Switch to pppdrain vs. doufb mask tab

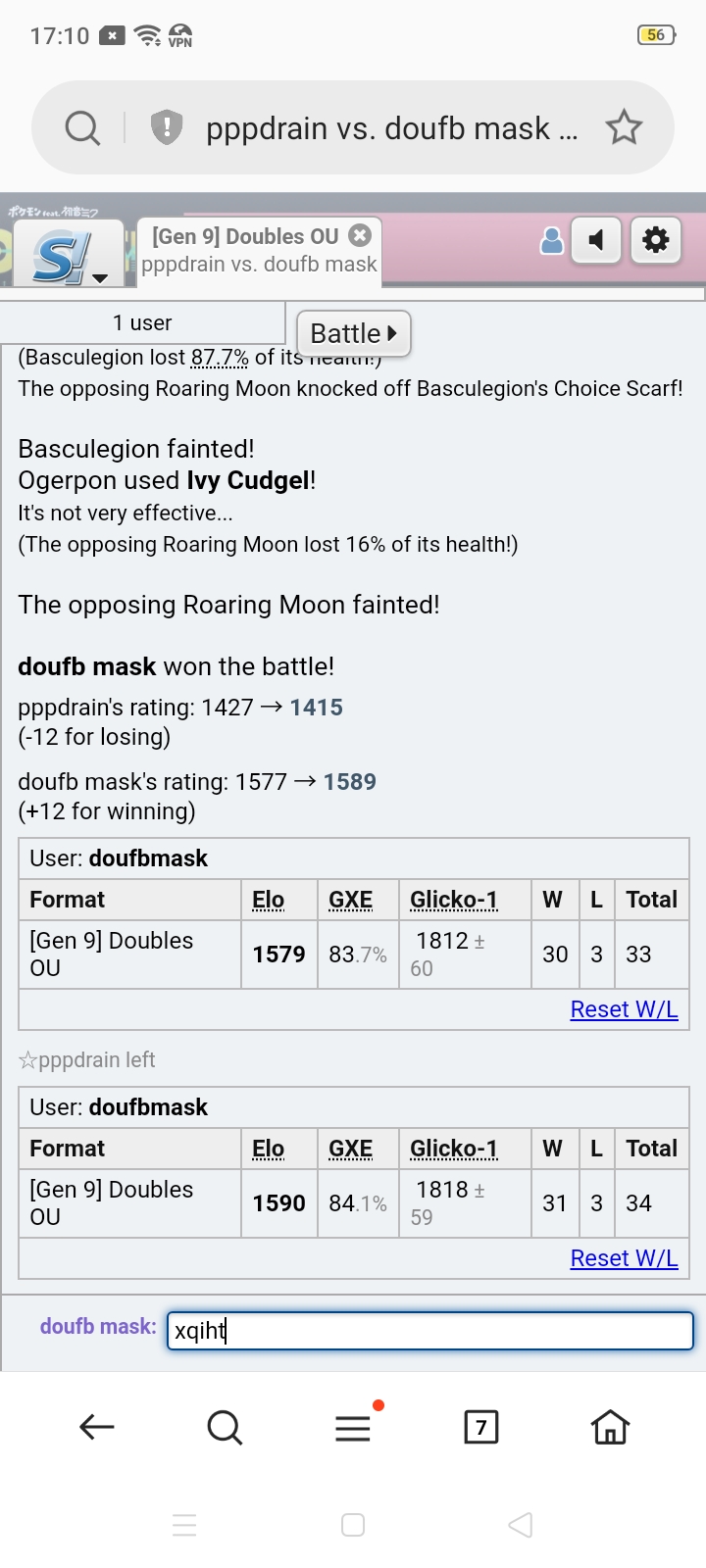[259, 264]
